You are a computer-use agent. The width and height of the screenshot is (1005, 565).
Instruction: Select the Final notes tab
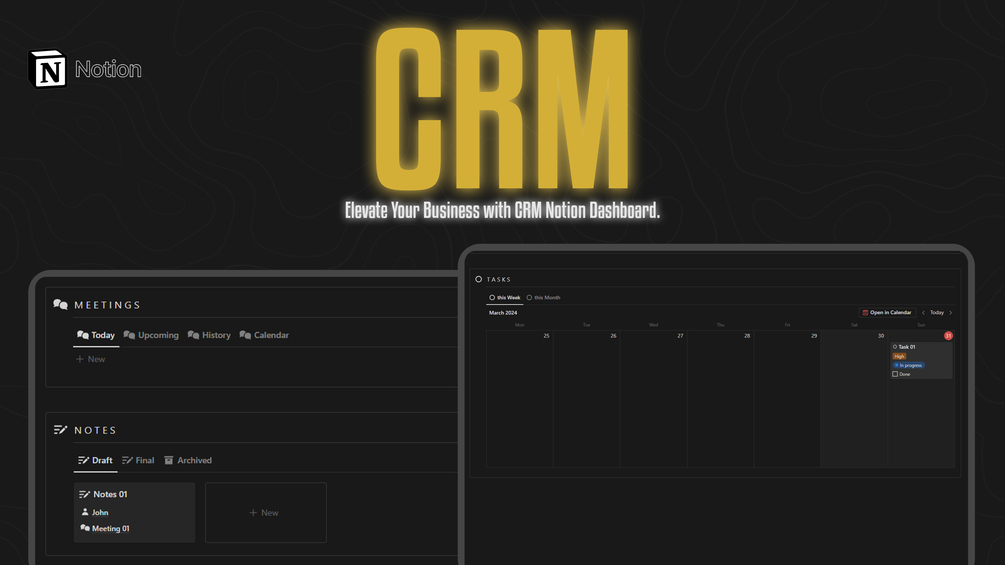tap(138, 460)
